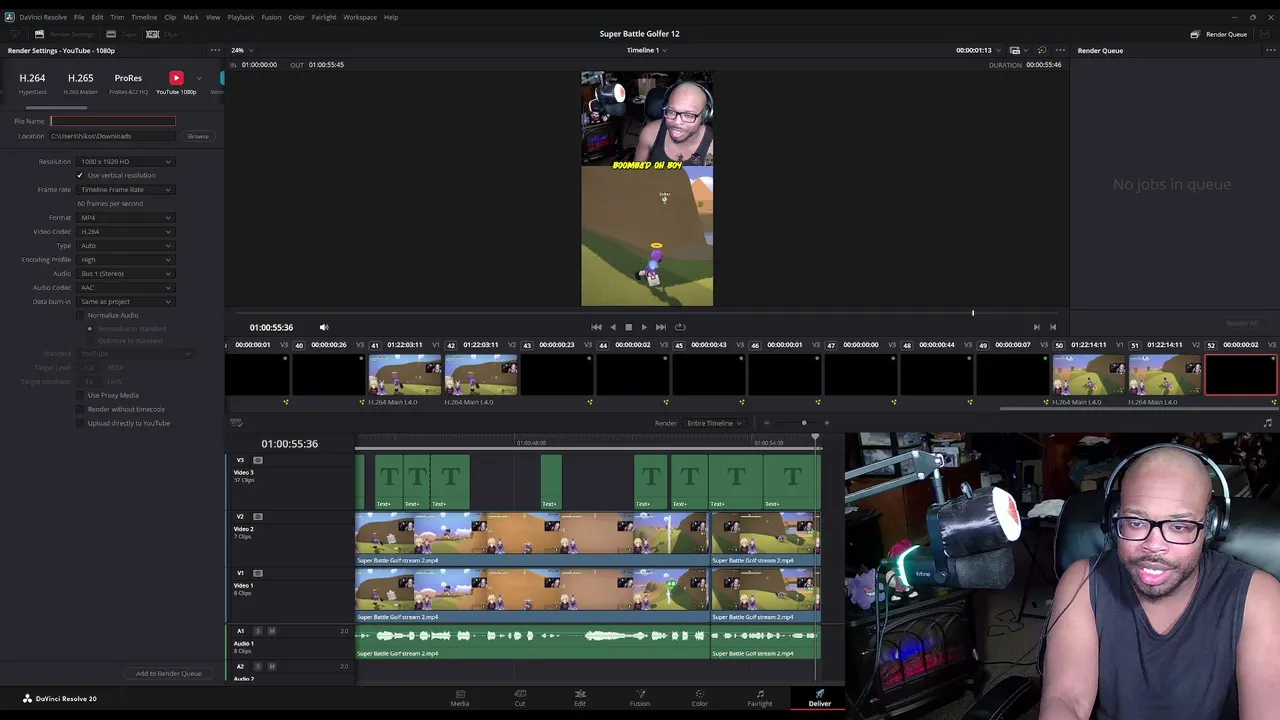Open viewer zoom 24% dropdown
This screenshot has height=720, width=1280.
242,50
